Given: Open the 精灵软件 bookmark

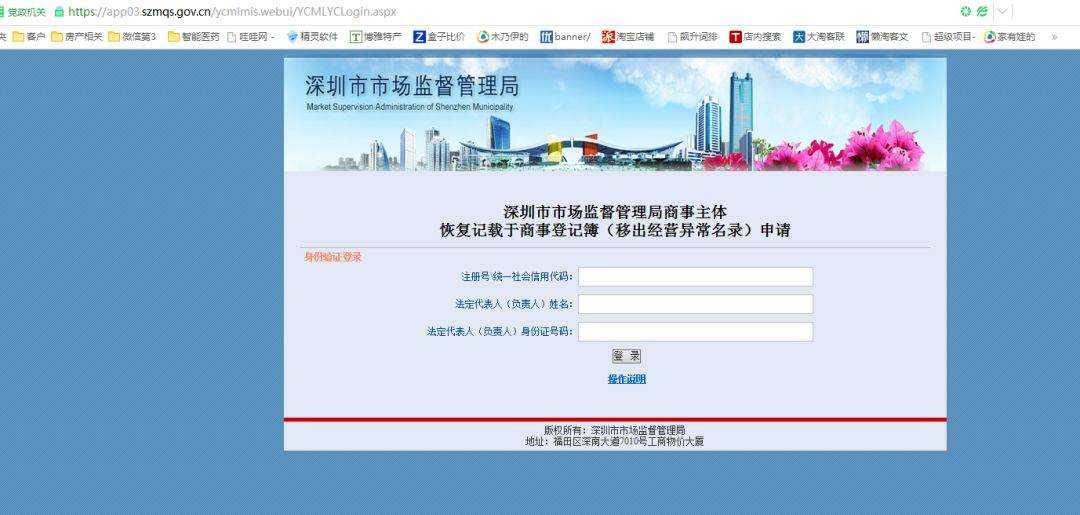Looking at the screenshot, I should tap(313, 37).
